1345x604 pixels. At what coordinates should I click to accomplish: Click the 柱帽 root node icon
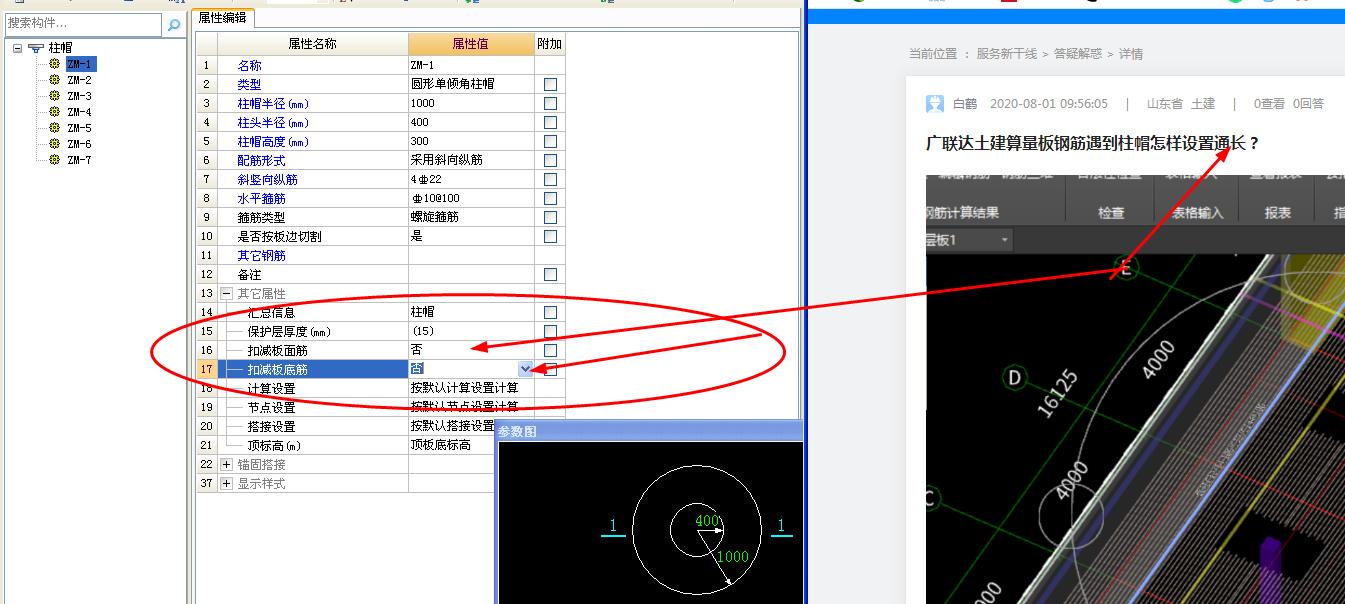(35, 47)
